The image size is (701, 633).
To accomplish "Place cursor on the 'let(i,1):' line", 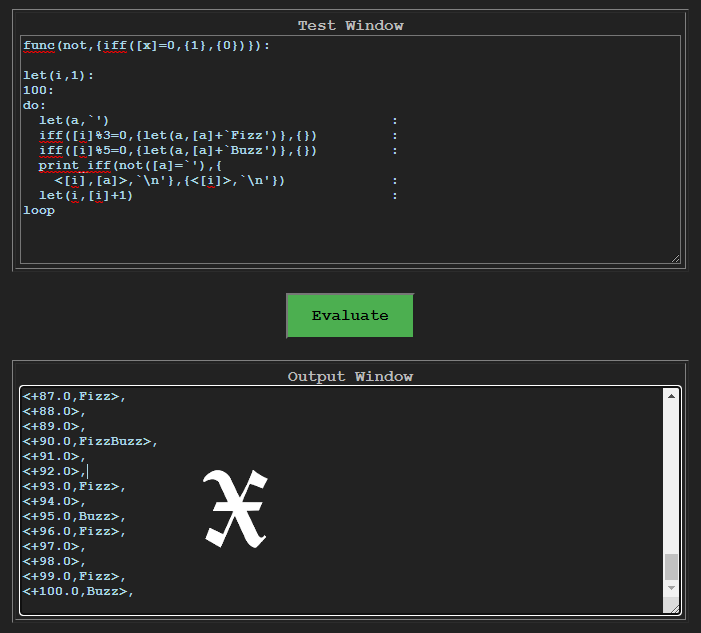I will click(58, 75).
